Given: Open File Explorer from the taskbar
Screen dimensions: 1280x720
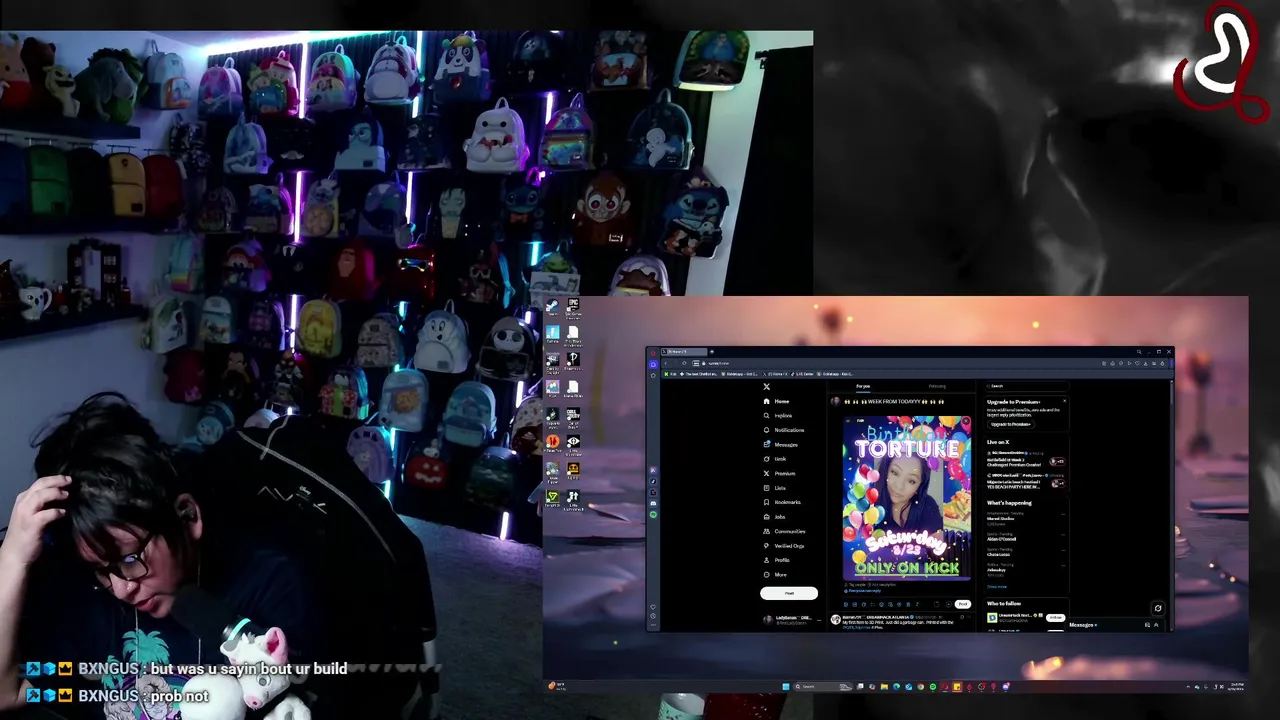Looking at the screenshot, I should (884, 687).
